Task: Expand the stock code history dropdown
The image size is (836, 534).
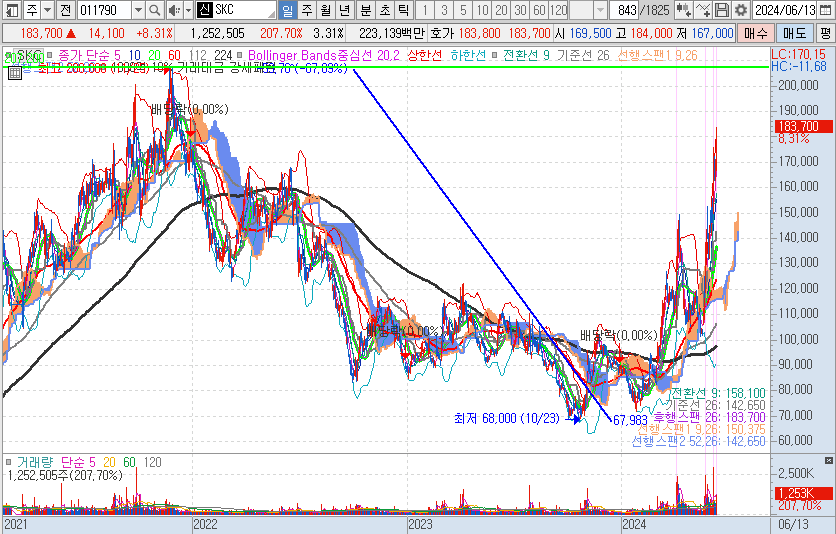Action: [x=138, y=10]
